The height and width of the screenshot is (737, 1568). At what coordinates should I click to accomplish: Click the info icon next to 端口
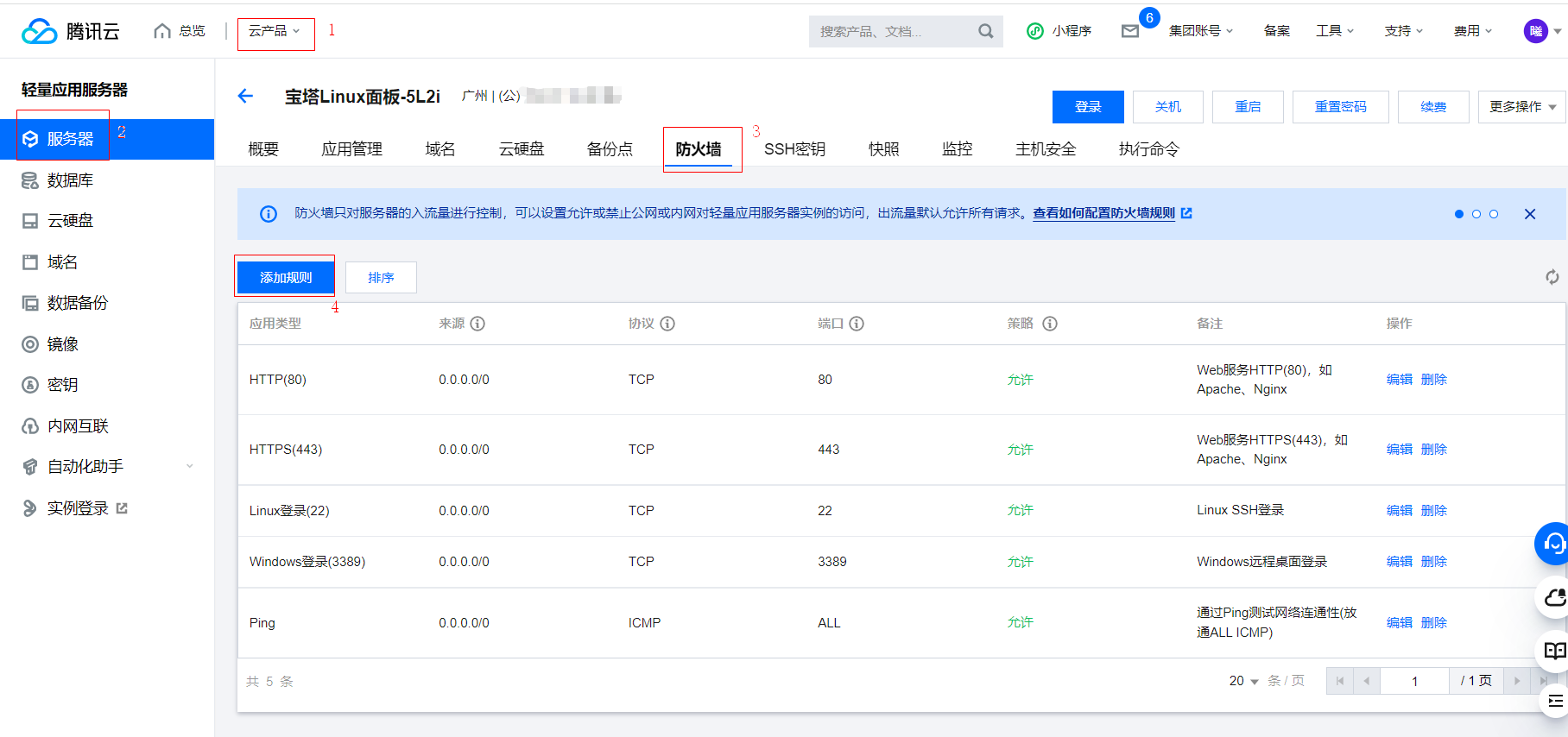[x=857, y=324]
